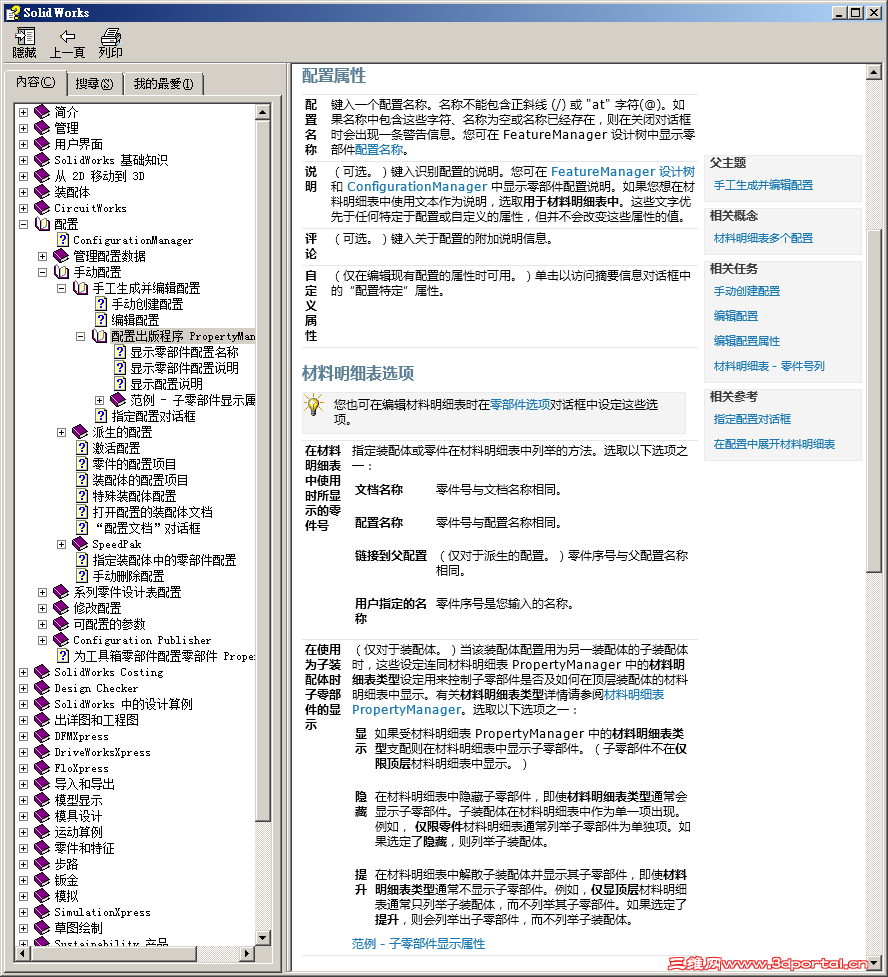Open the 零部件选项 link in the tip
The height and width of the screenshot is (977, 888).
coord(520,404)
